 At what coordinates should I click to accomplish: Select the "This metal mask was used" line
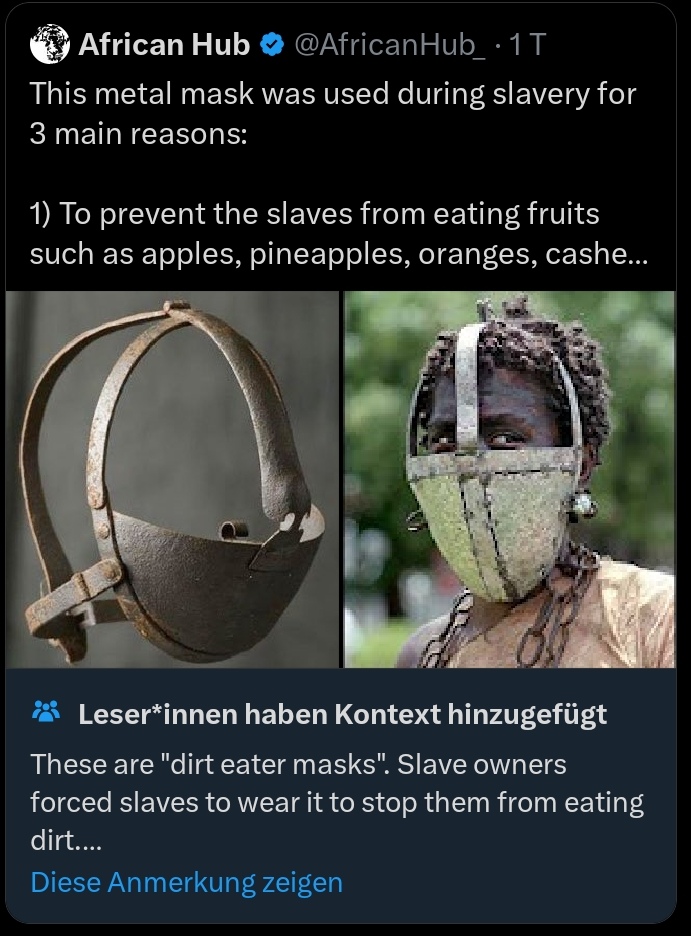[333, 94]
